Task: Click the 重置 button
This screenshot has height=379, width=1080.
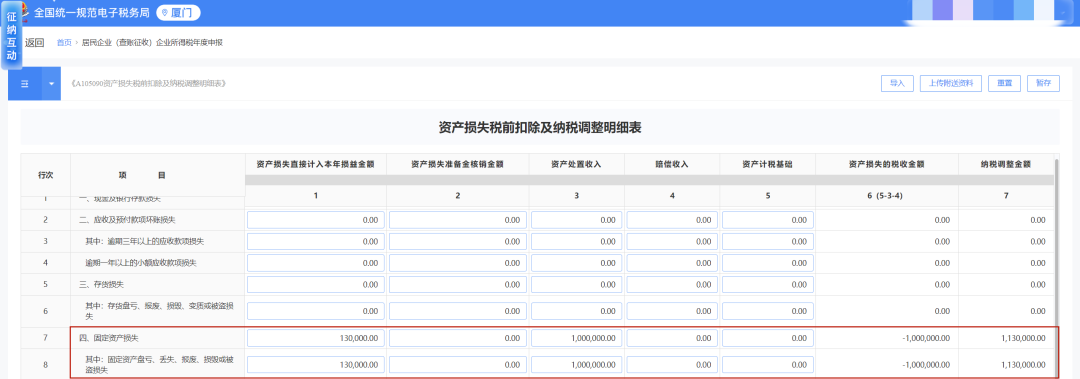Action: 1004,83
